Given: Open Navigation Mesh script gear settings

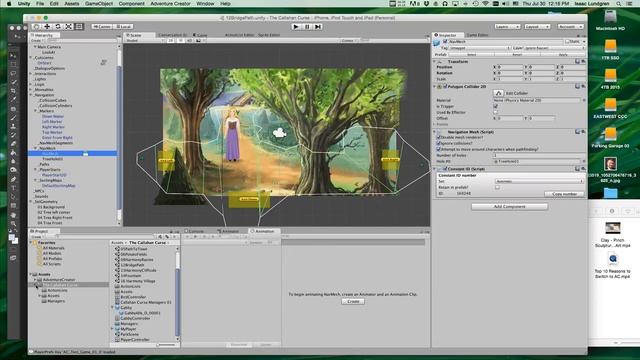Looking at the screenshot, I should click(583, 131).
